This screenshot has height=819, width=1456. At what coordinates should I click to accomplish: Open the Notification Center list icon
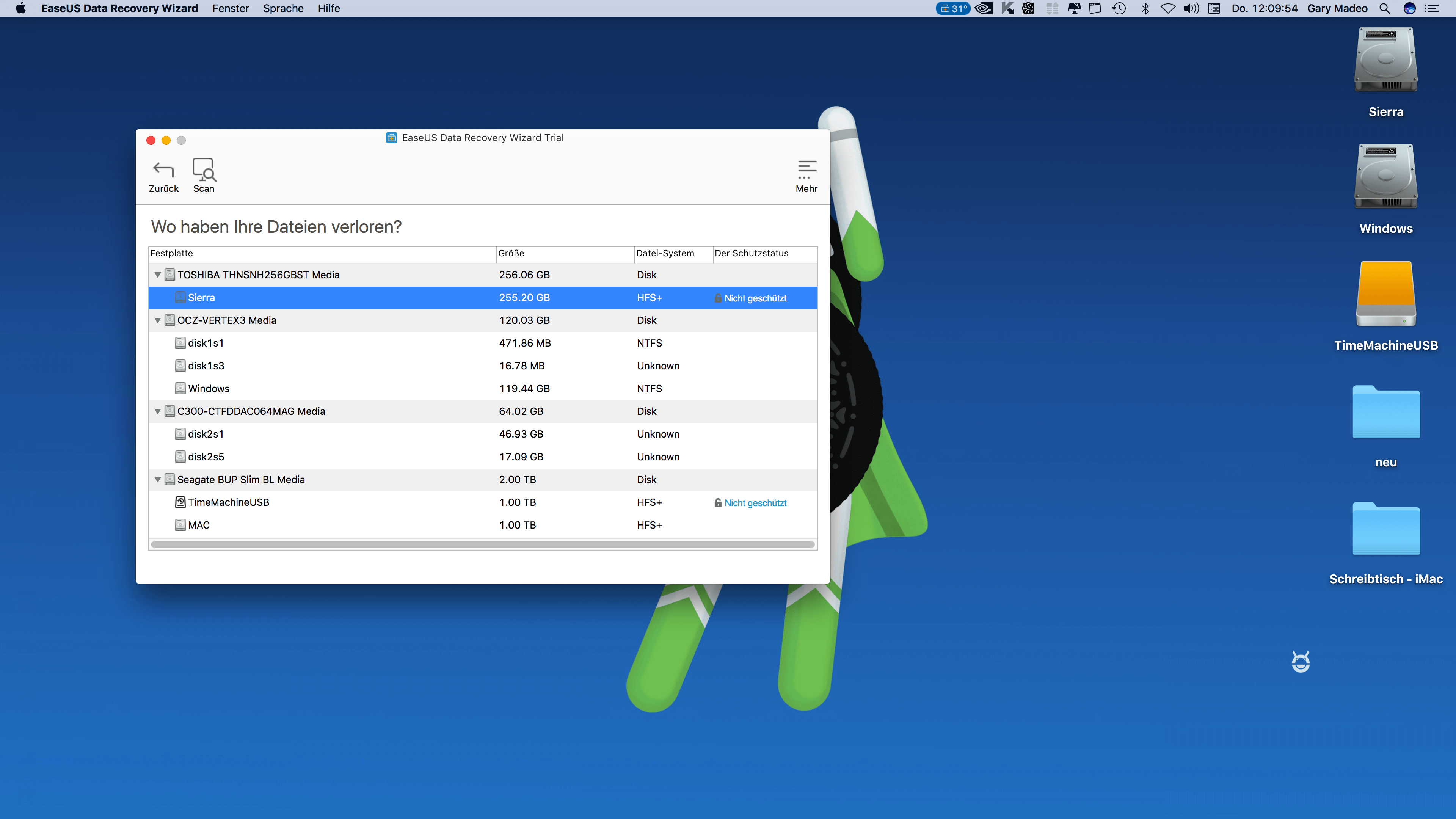point(1432,8)
